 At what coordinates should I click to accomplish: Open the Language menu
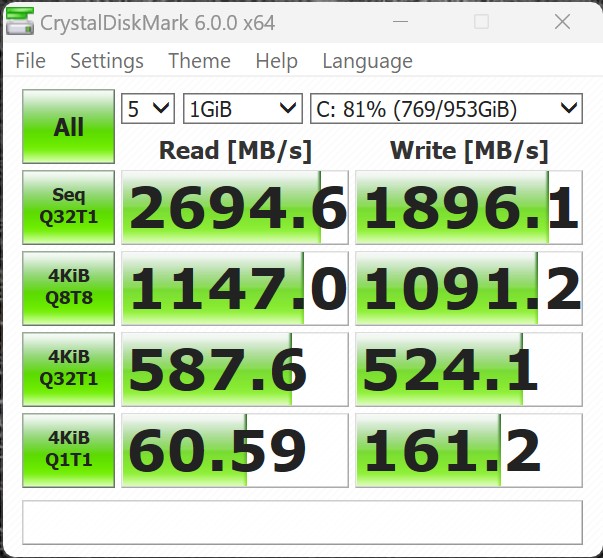[367, 61]
